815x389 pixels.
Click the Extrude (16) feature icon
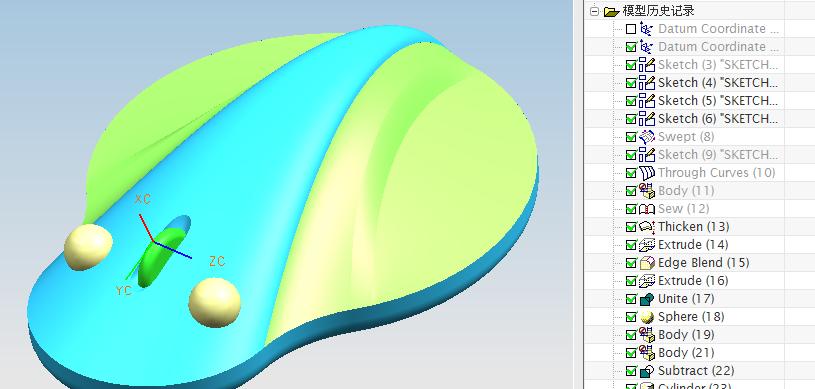click(647, 281)
